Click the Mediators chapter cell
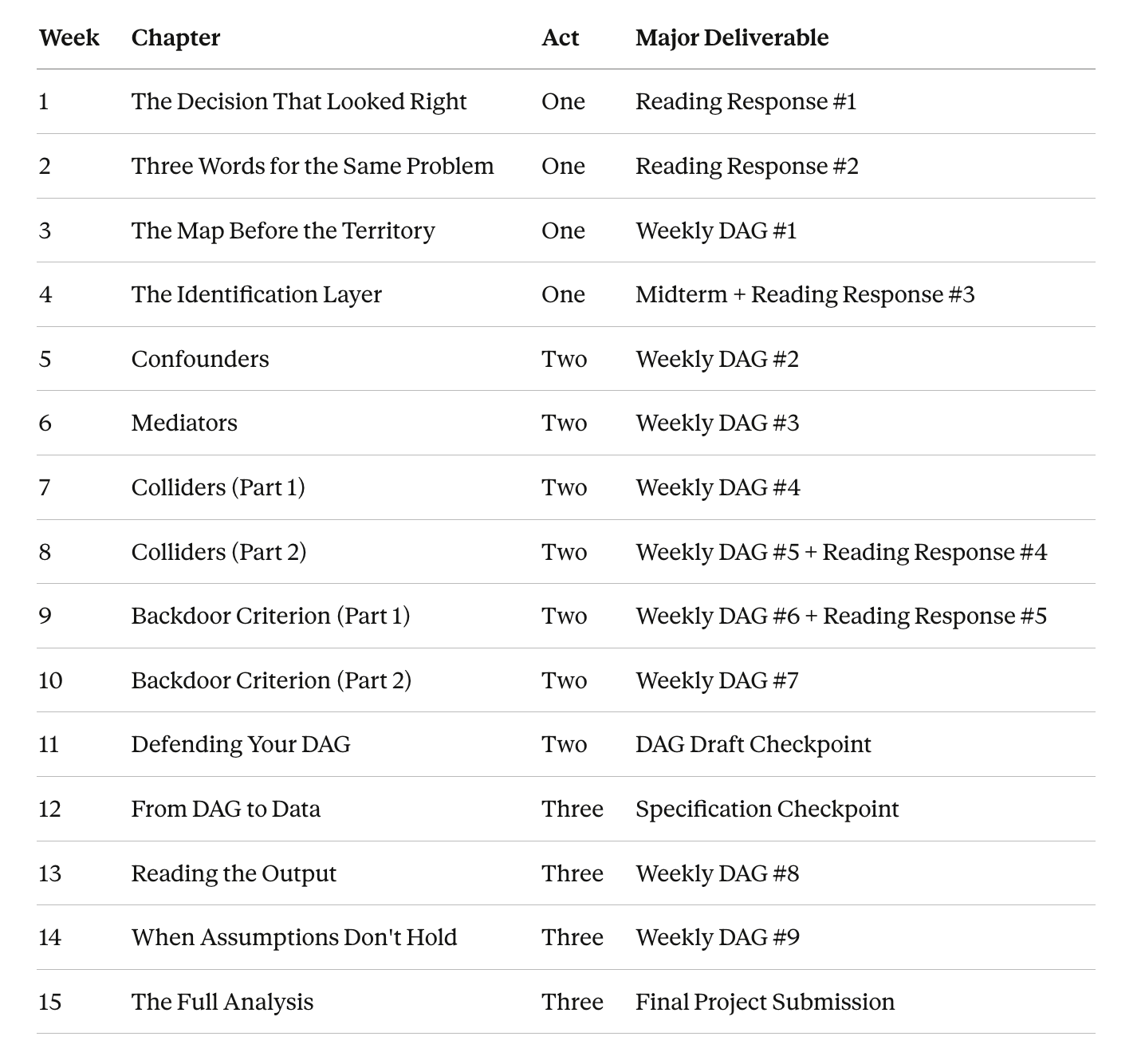This screenshot has width=1145, height=1064. pos(184,423)
